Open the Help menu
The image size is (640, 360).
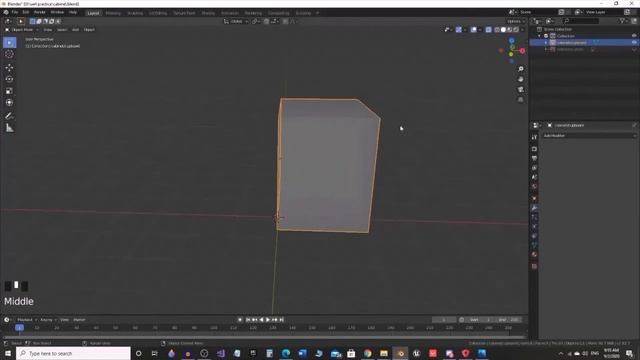(73, 13)
